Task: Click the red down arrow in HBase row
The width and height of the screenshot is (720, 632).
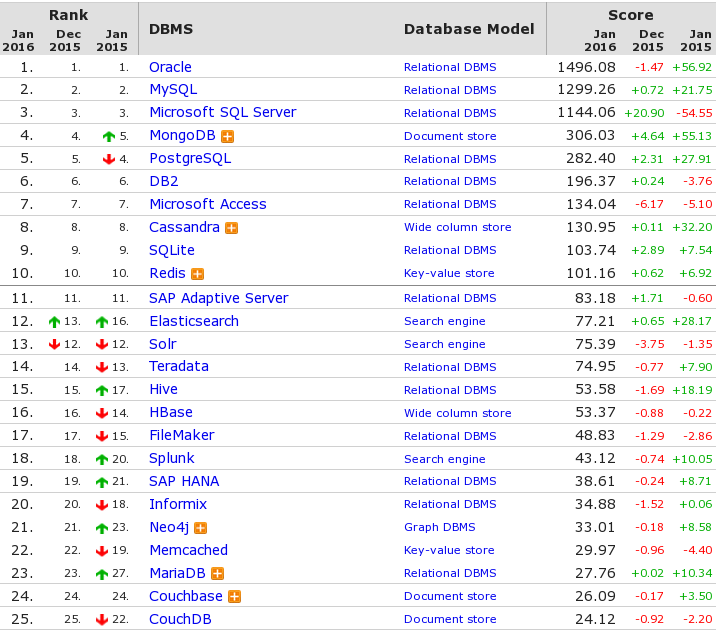Action: [102, 413]
